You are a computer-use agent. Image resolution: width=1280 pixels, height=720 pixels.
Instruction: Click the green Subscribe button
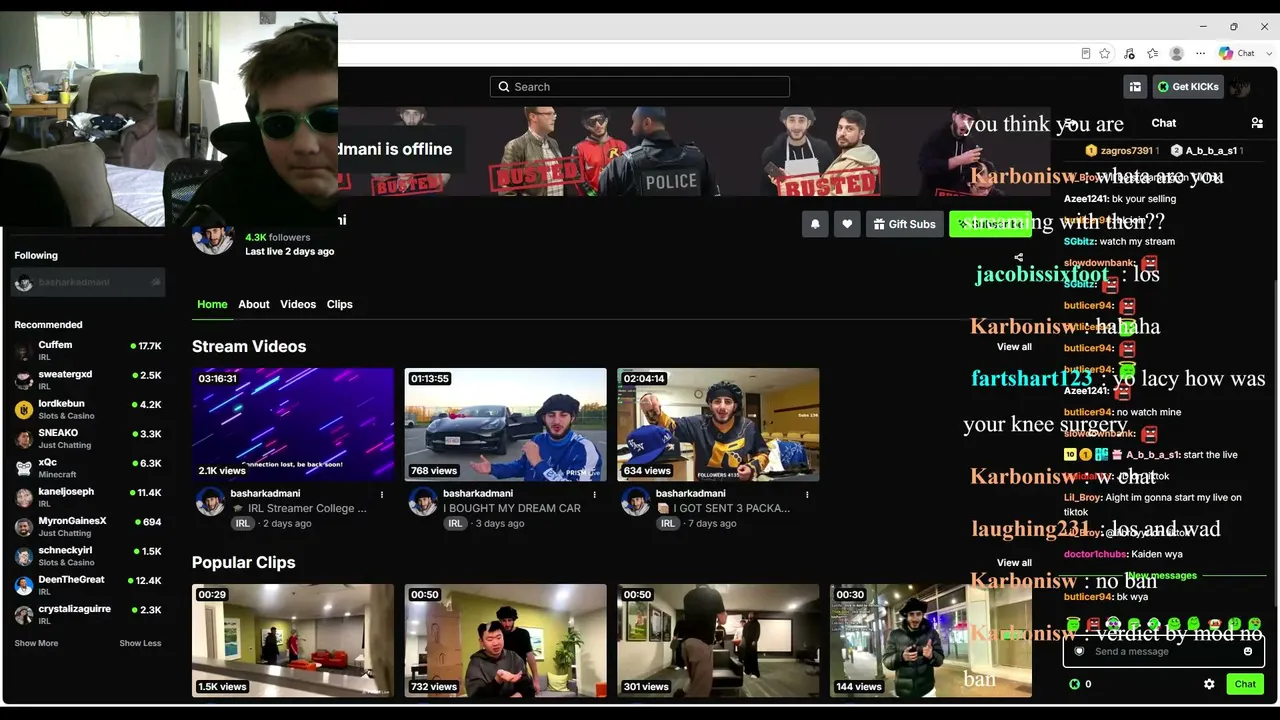(990, 224)
